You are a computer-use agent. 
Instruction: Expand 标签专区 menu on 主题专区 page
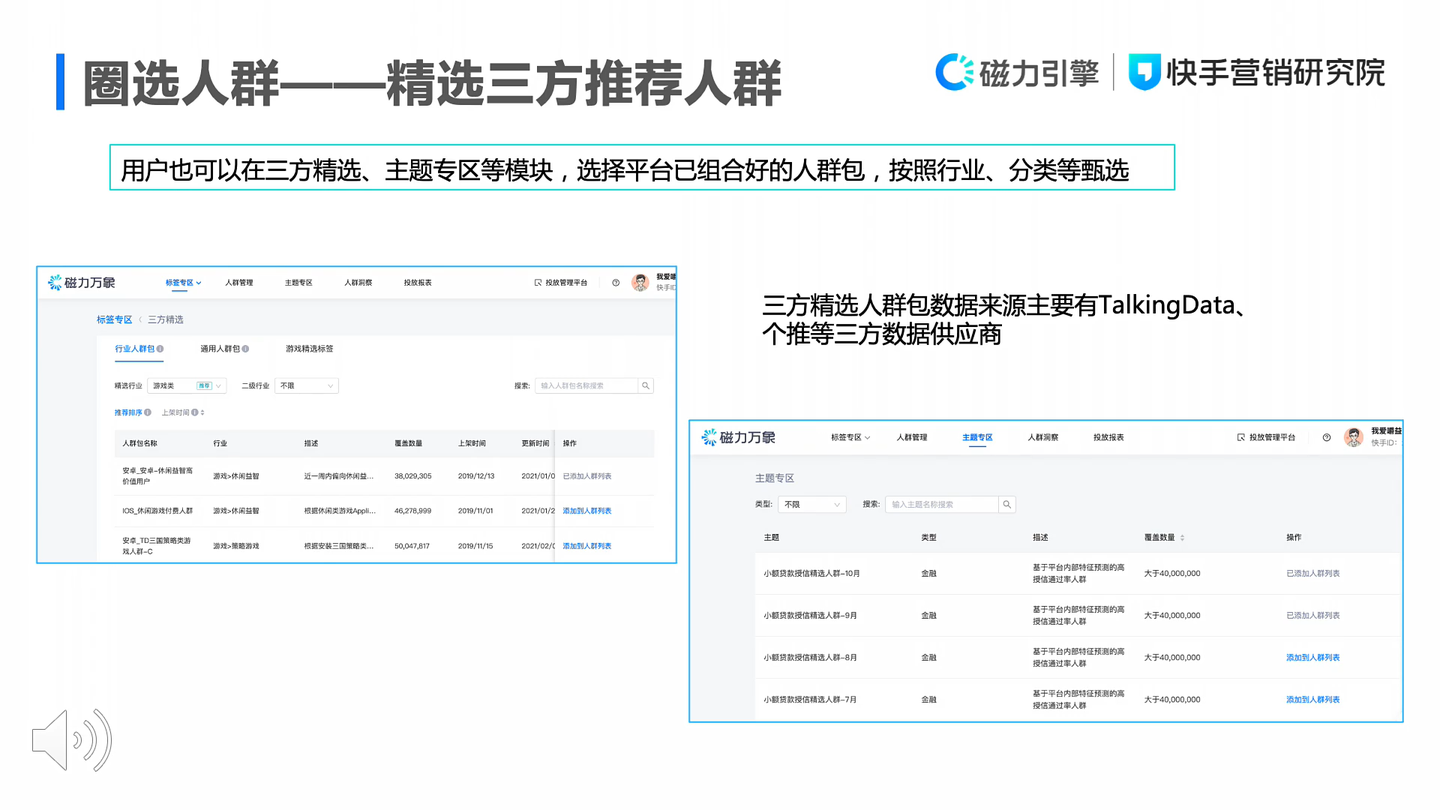850,437
